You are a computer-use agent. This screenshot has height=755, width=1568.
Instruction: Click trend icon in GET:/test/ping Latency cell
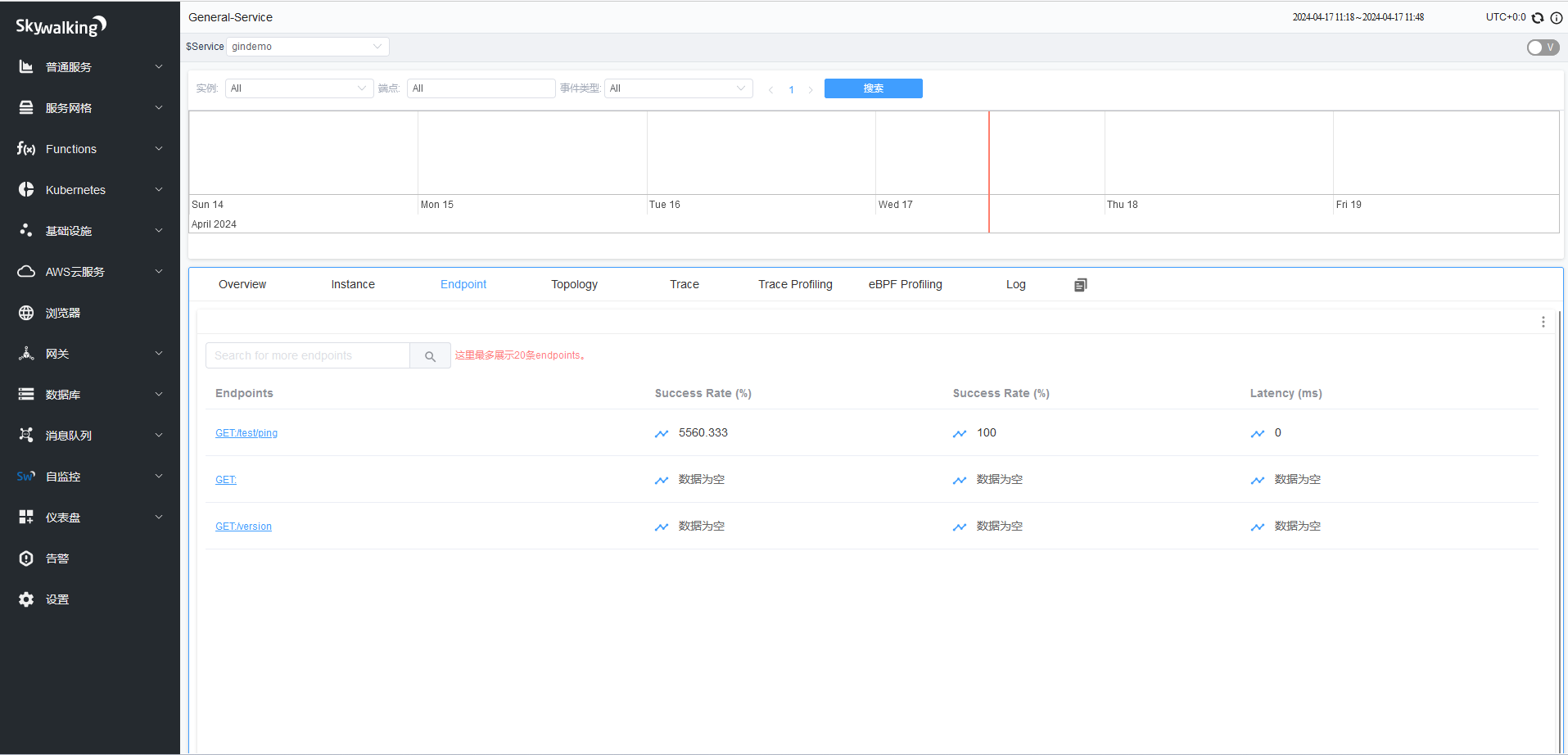click(1258, 433)
